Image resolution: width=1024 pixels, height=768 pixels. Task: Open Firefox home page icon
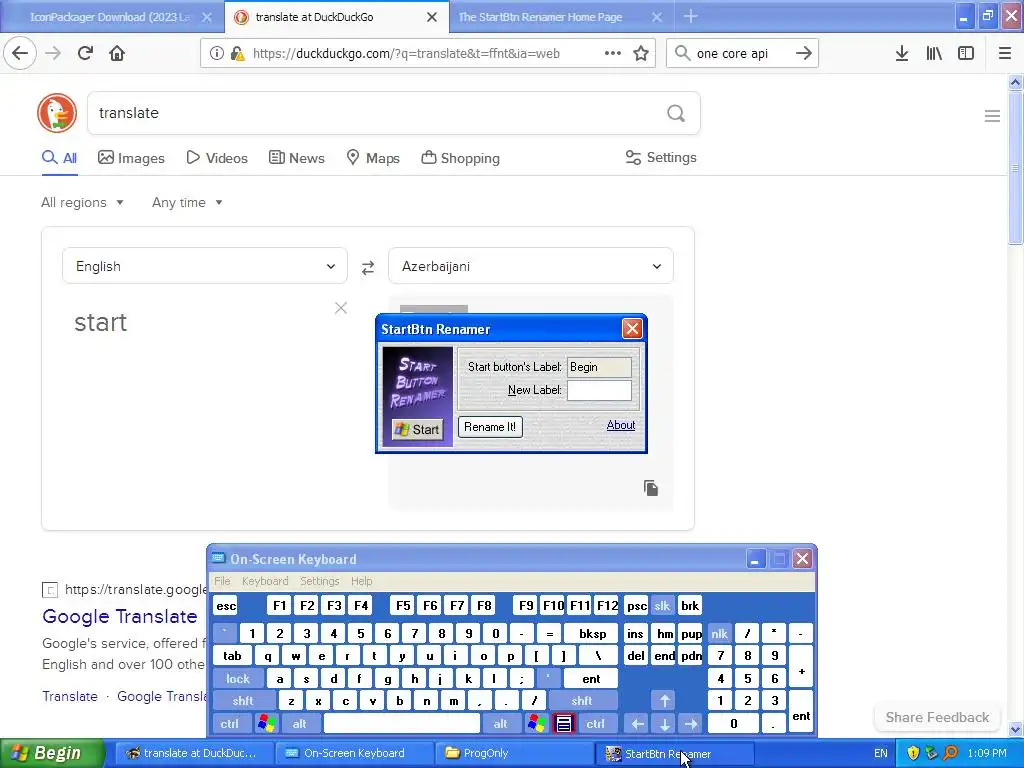117,53
